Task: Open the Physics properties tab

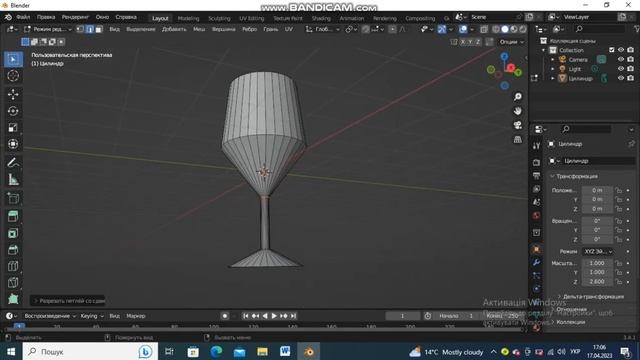Action: pyautogui.click(x=536, y=289)
